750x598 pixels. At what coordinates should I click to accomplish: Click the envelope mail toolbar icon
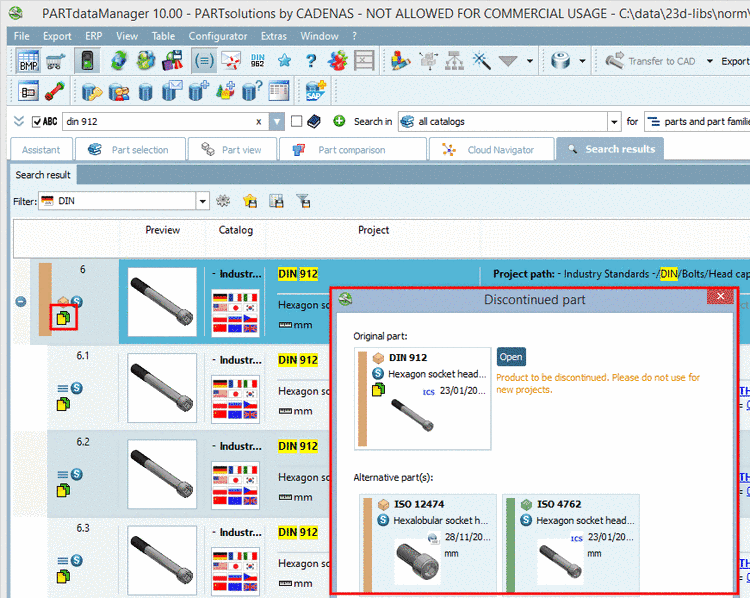(x=231, y=61)
